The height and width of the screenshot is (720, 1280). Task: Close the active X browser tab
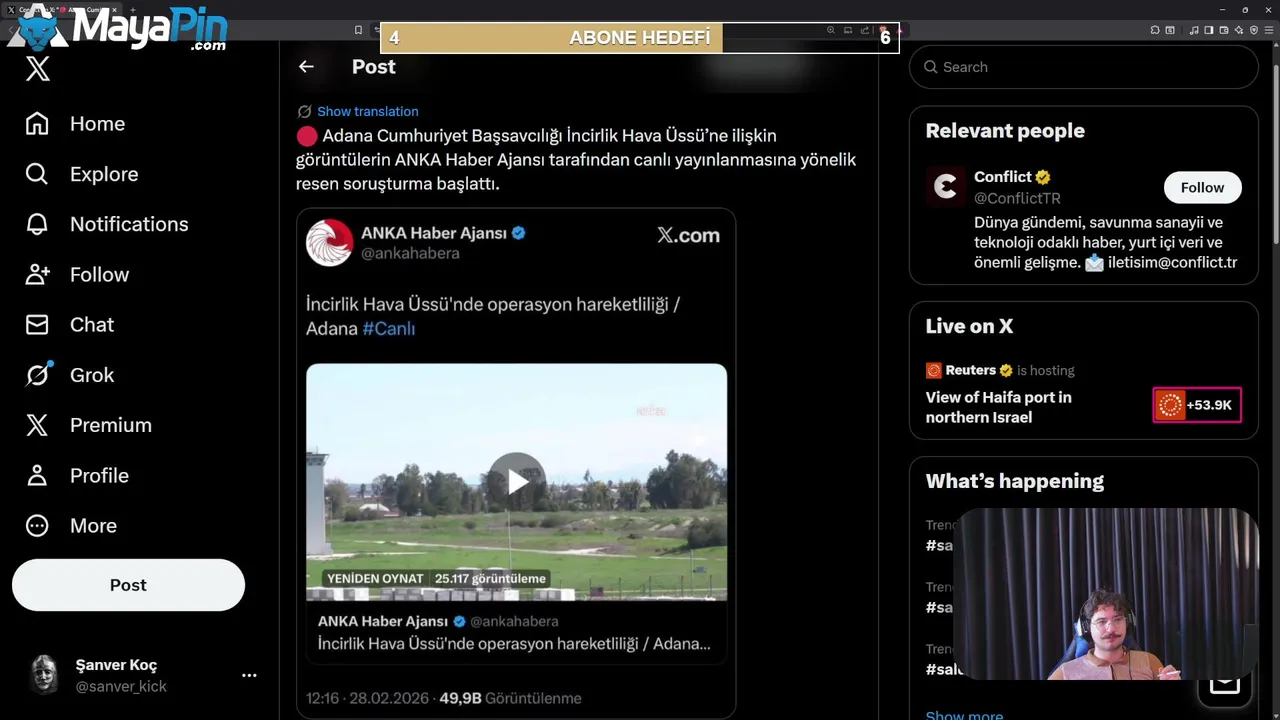114,10
